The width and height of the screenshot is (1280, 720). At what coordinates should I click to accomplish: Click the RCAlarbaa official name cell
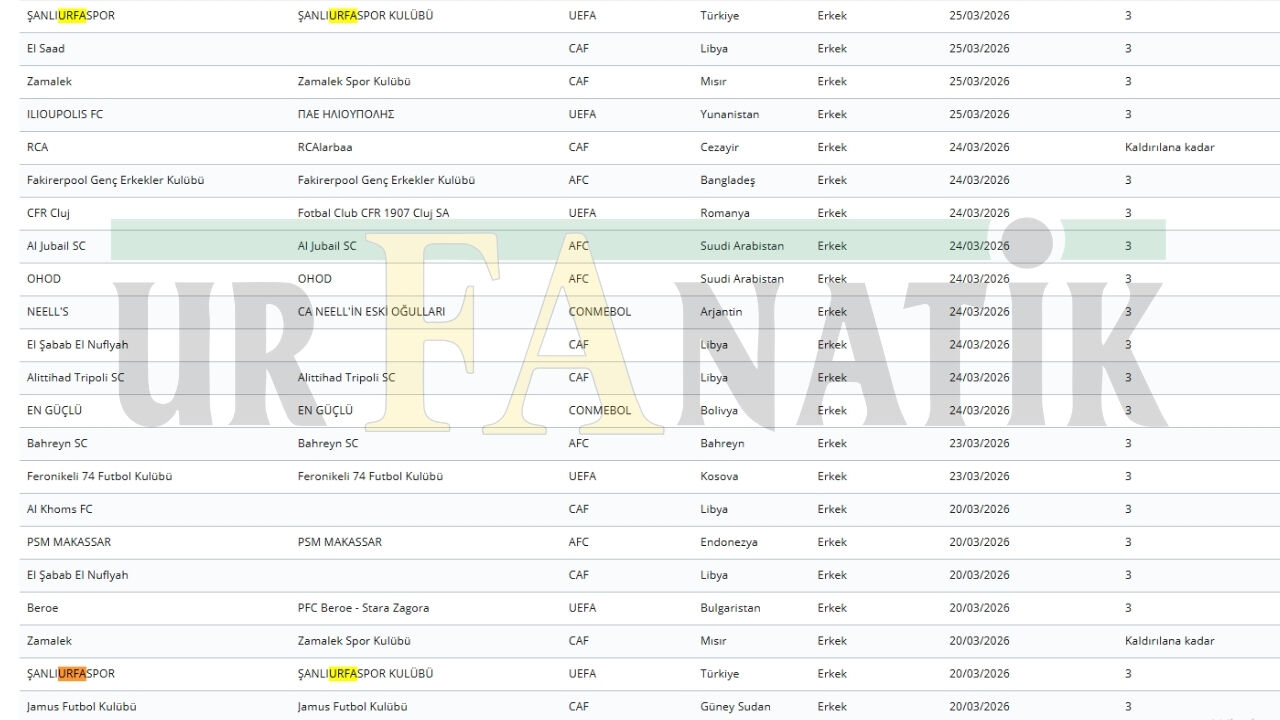tap(325, 147)
